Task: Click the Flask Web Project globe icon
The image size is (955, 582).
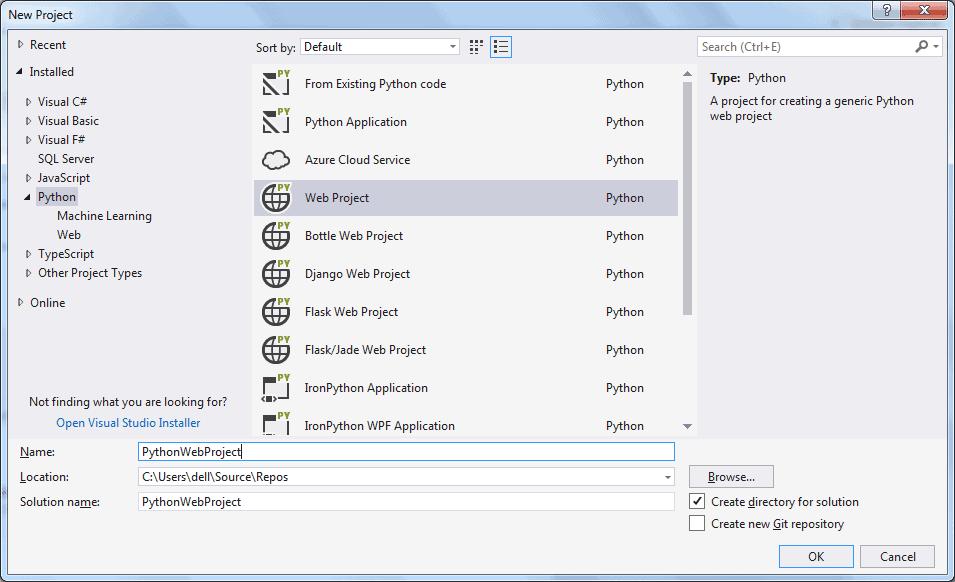Action: click(276, 311)
